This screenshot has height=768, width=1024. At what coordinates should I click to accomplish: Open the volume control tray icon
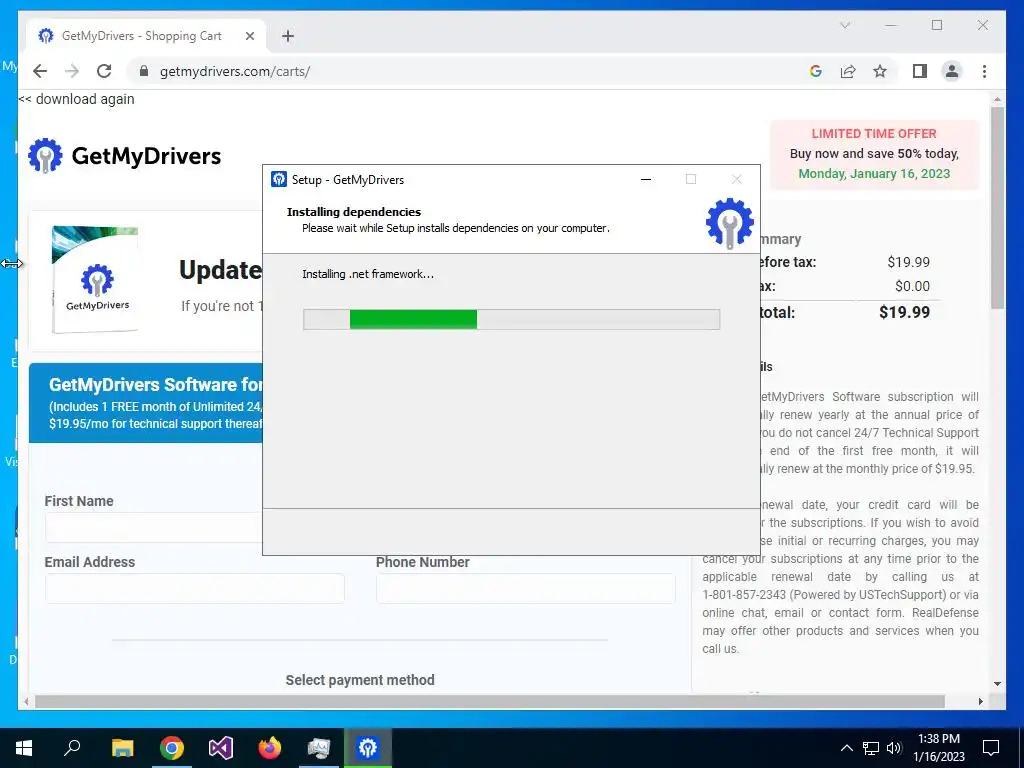pos(894,748)
